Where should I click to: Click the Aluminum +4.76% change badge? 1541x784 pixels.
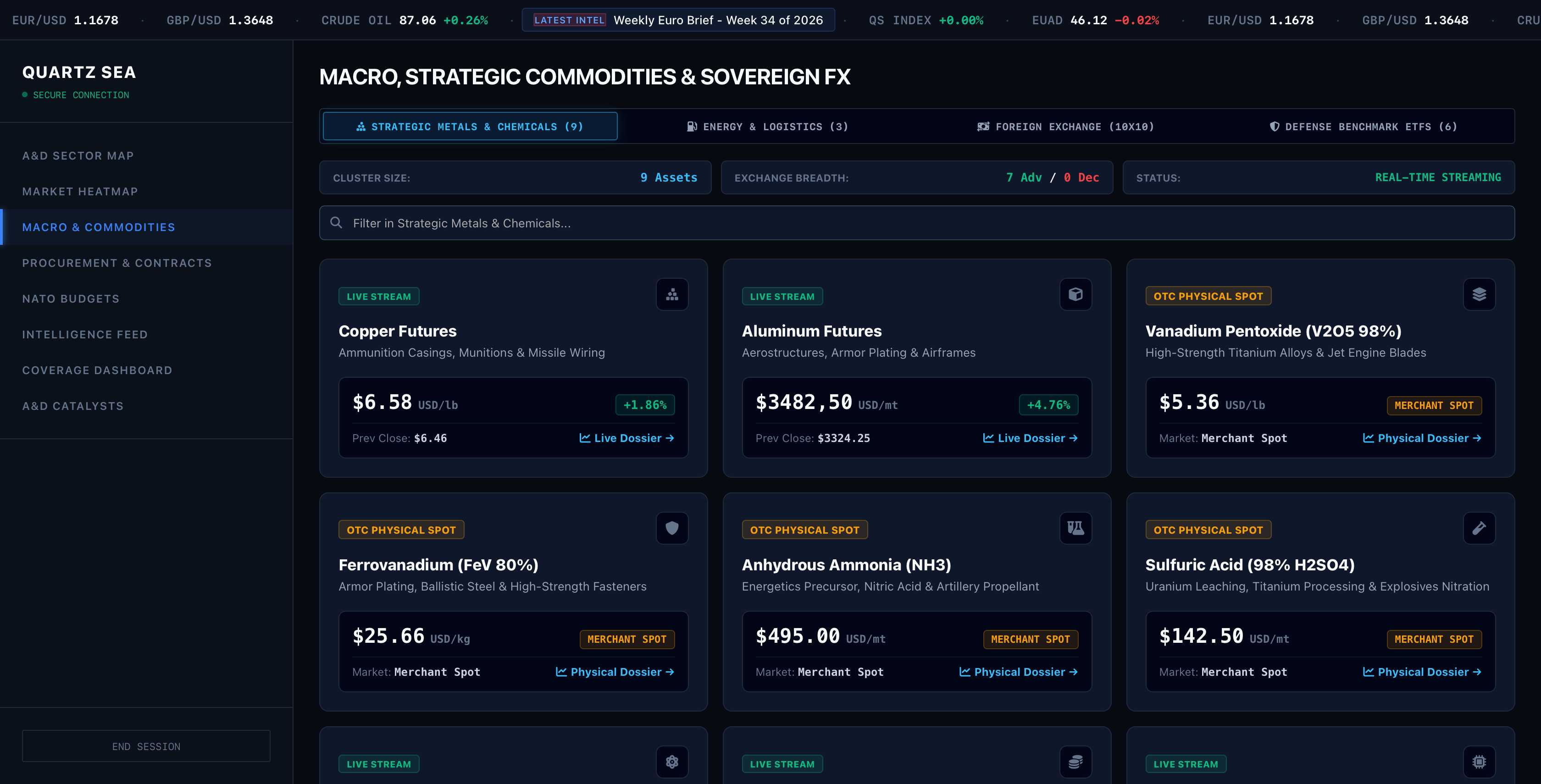[x=1049, y=405]
